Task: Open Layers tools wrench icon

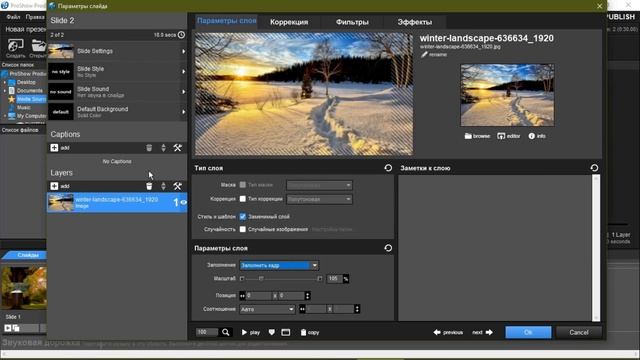Action: pos(178,186)
